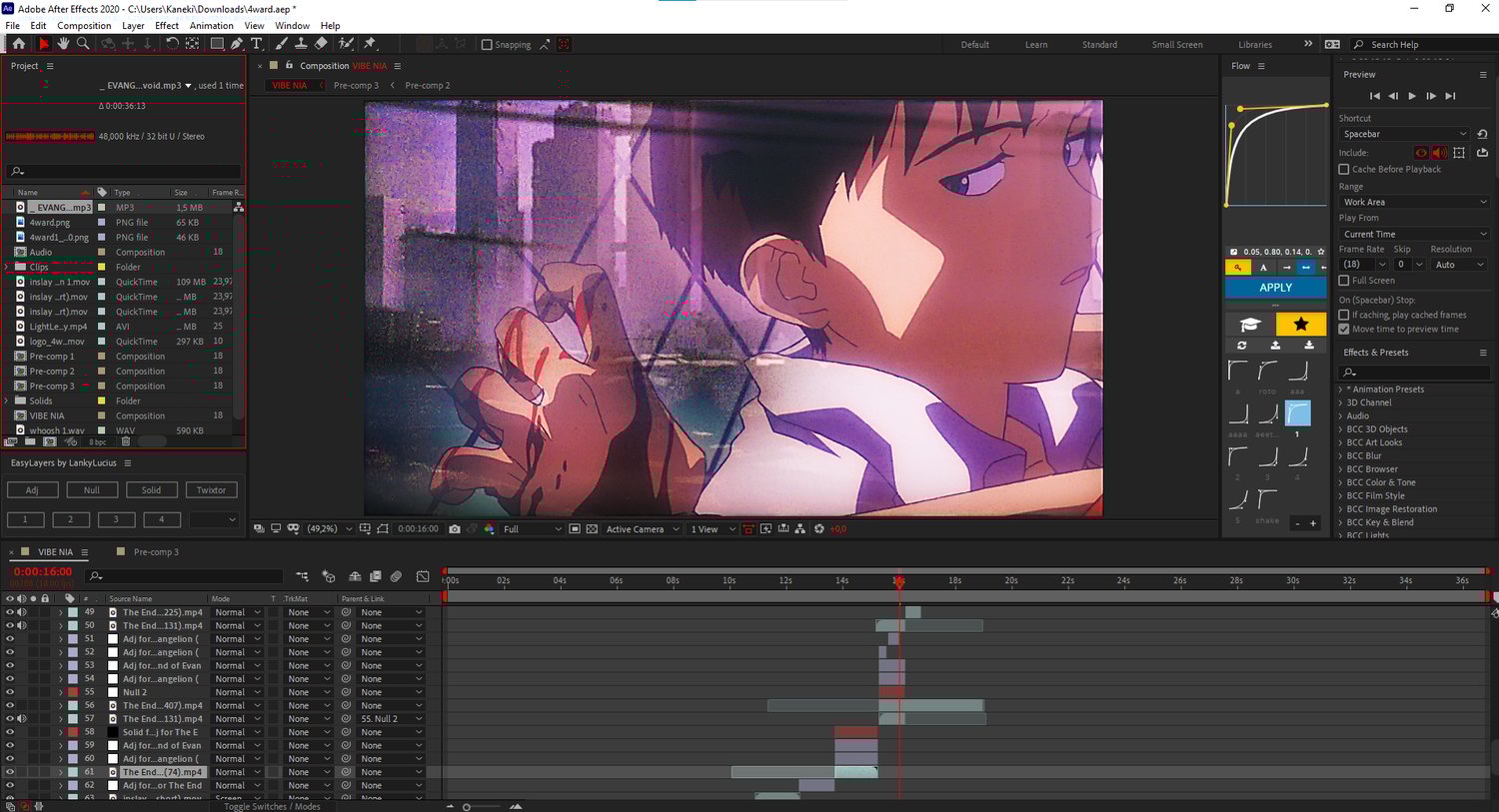Toggle audio inclusion in Preview
This screenshot has height=812, width=1499.
[x=1439, y=153]
